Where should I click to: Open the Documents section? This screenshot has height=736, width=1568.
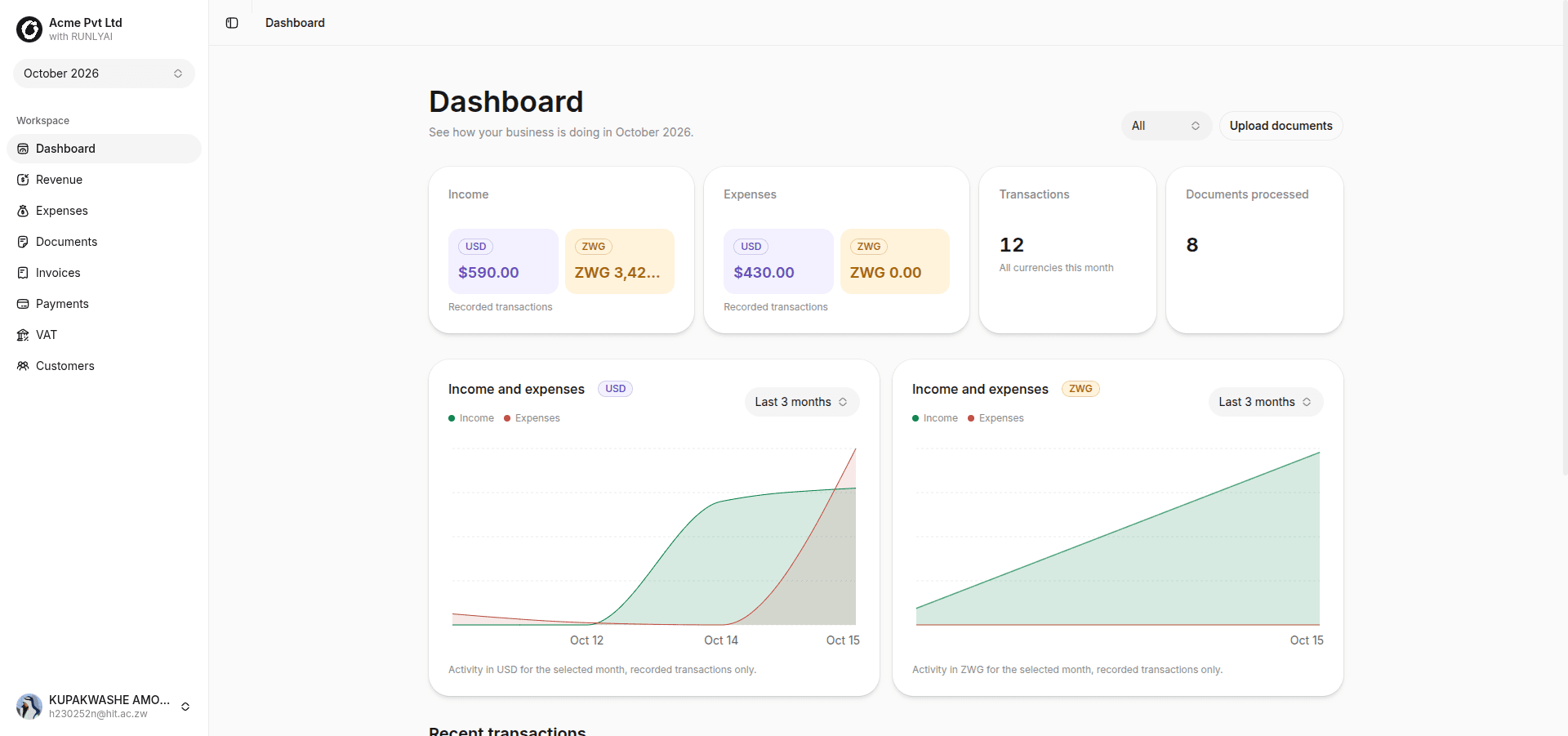tap(104, 242)
